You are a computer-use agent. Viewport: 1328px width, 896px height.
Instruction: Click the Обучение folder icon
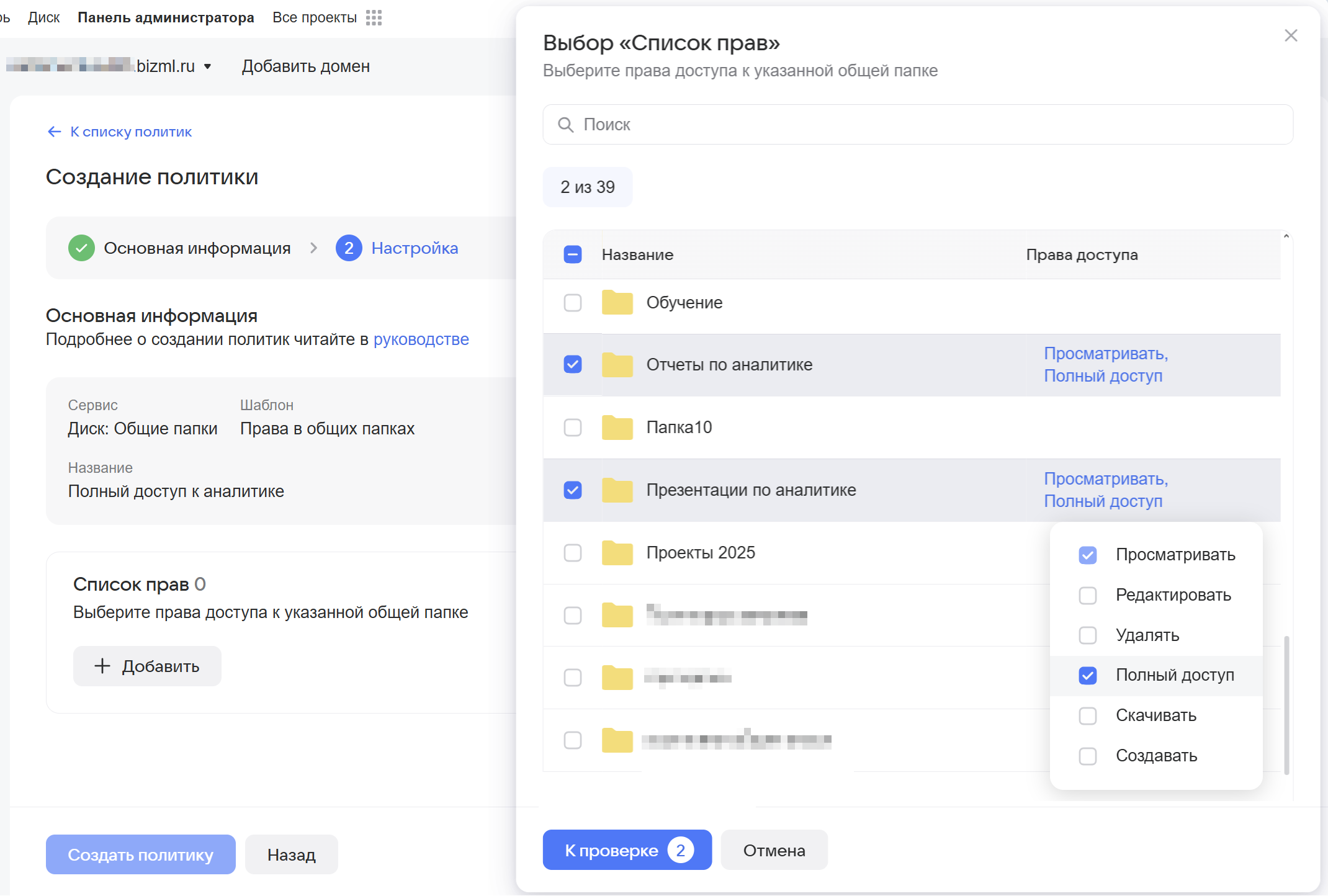tap(617, 303)
